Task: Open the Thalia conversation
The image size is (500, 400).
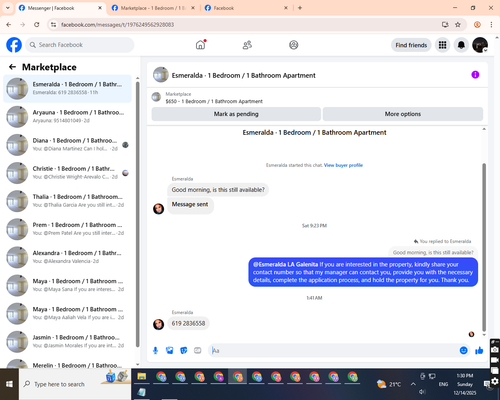Action: point(68,201)
